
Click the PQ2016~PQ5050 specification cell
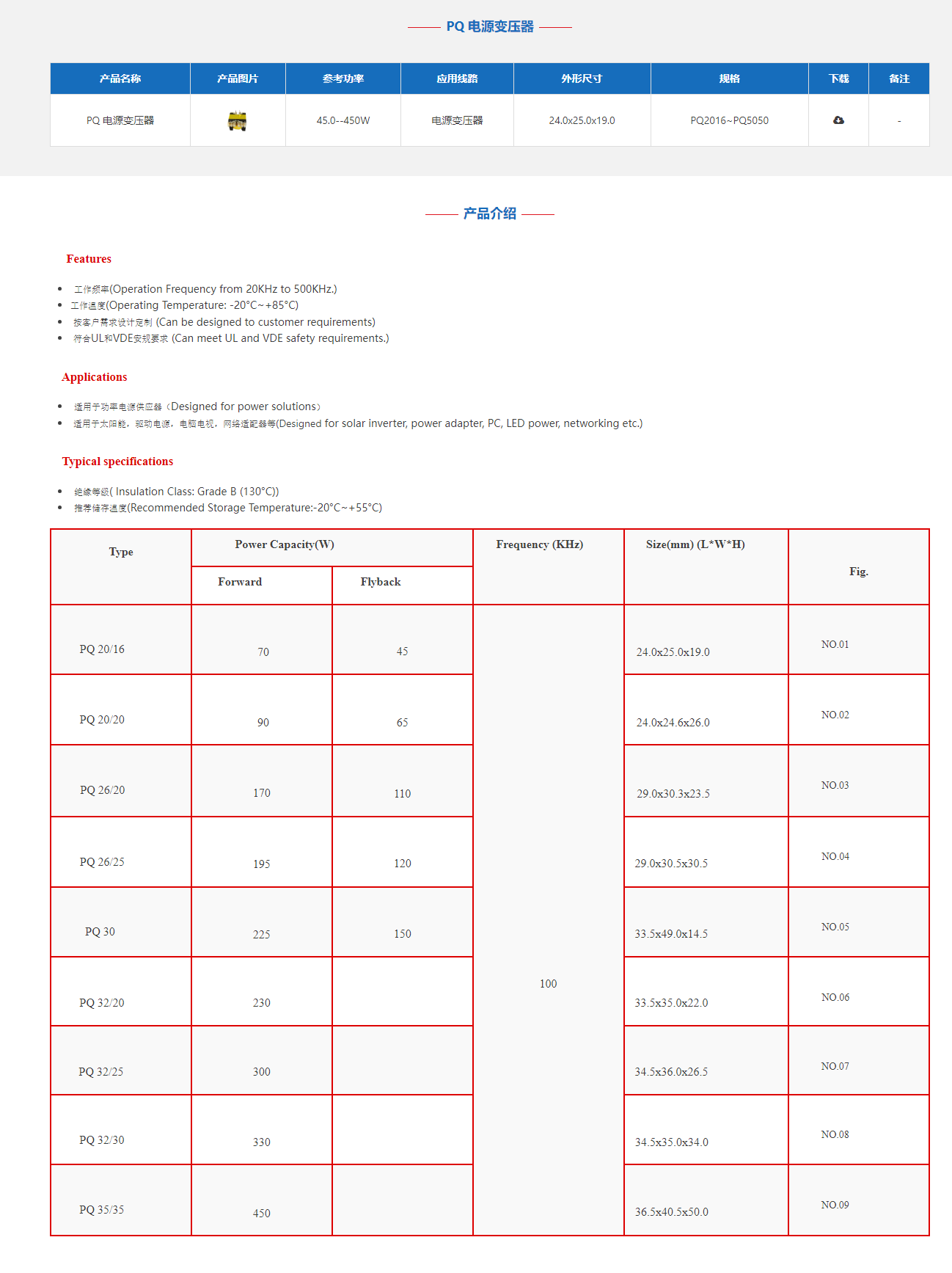point(729,120)
